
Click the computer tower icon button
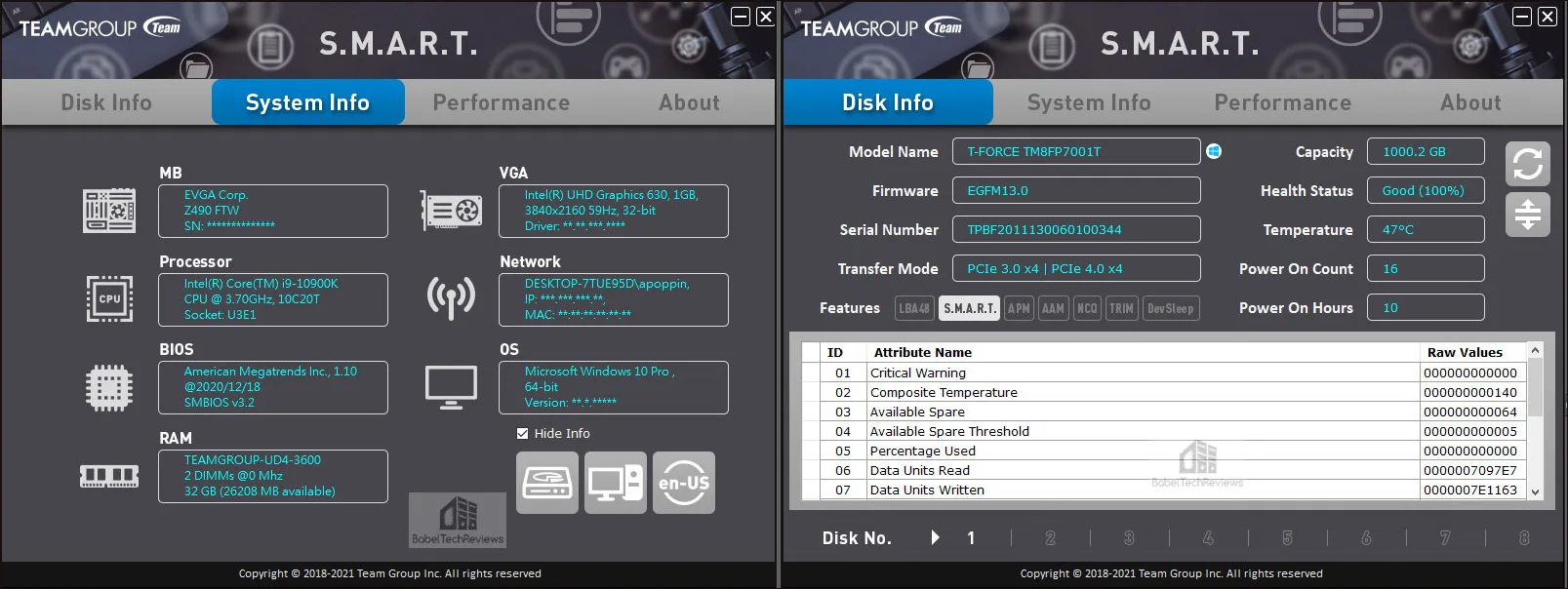tap(616, 483)
